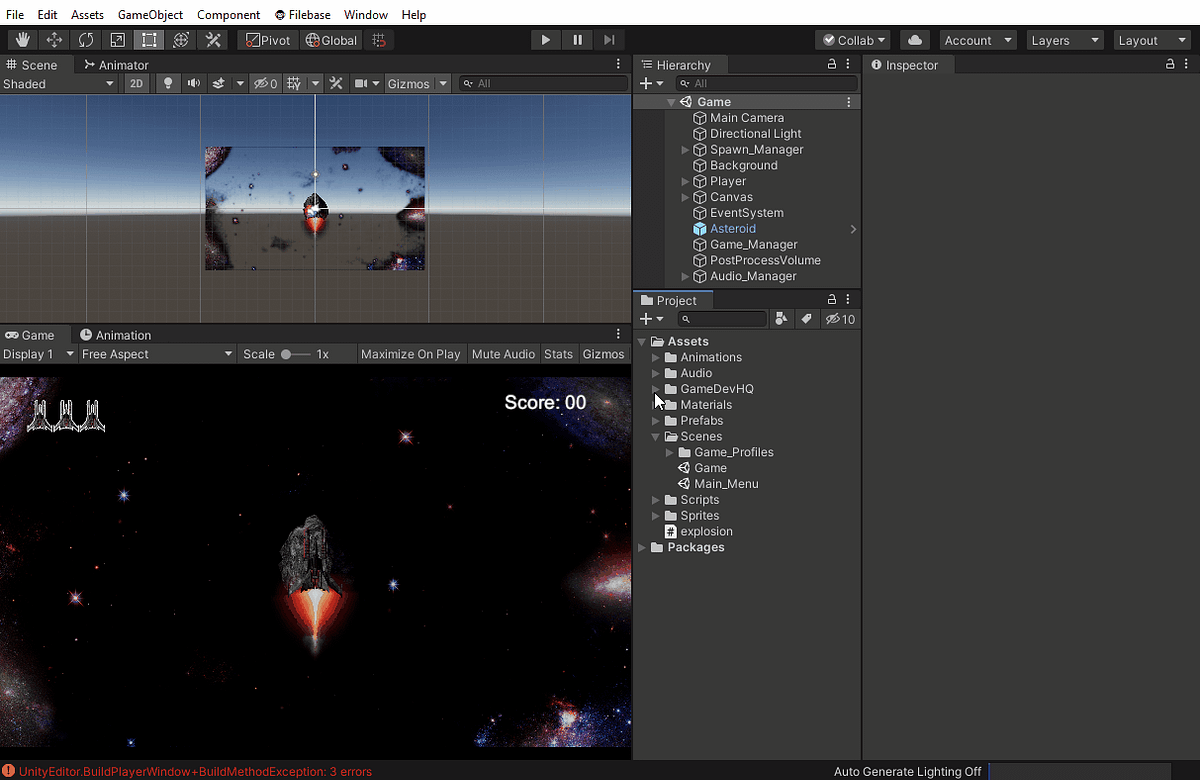Click search by label tag icon in Project
Screen dimensions: 1200x780
tap(806, 319)
